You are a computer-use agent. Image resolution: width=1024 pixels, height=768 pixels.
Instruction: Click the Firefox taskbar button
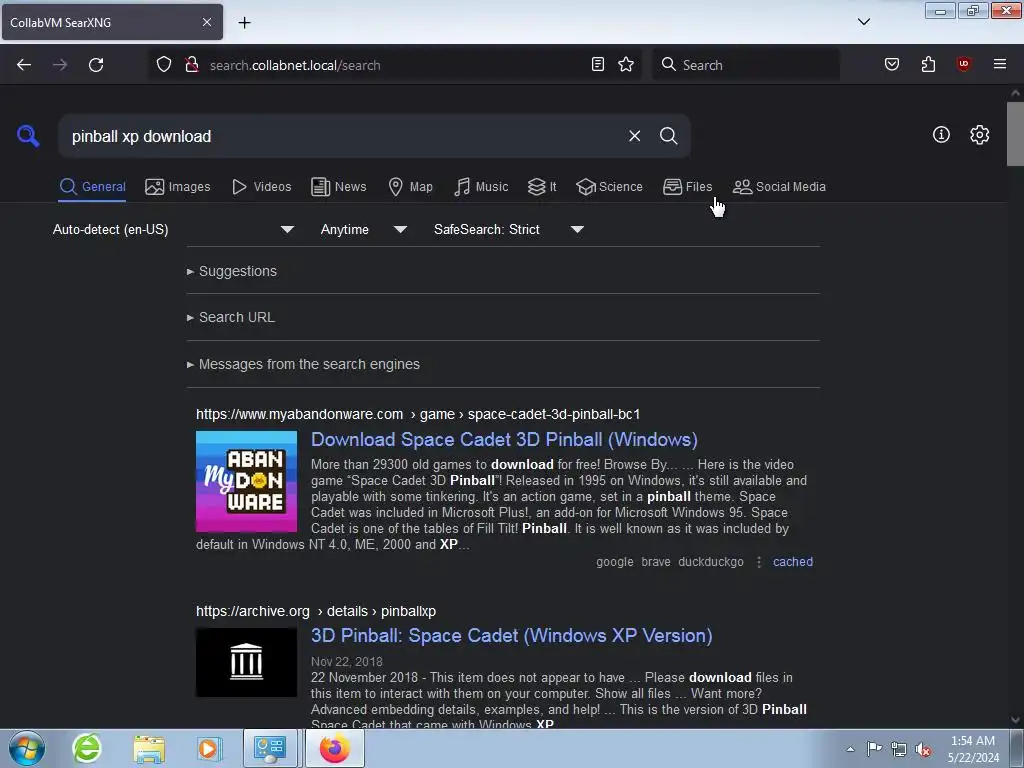(334, 748)
